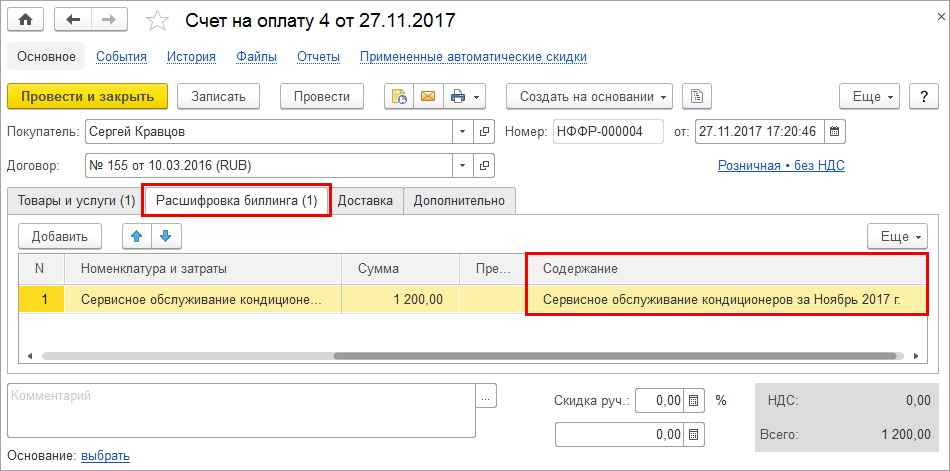Image resolution: width=950 pixels, height=471 pixels.
Task: Open the Файлы section
Action: pyautogui.click(x=256, y=57)
